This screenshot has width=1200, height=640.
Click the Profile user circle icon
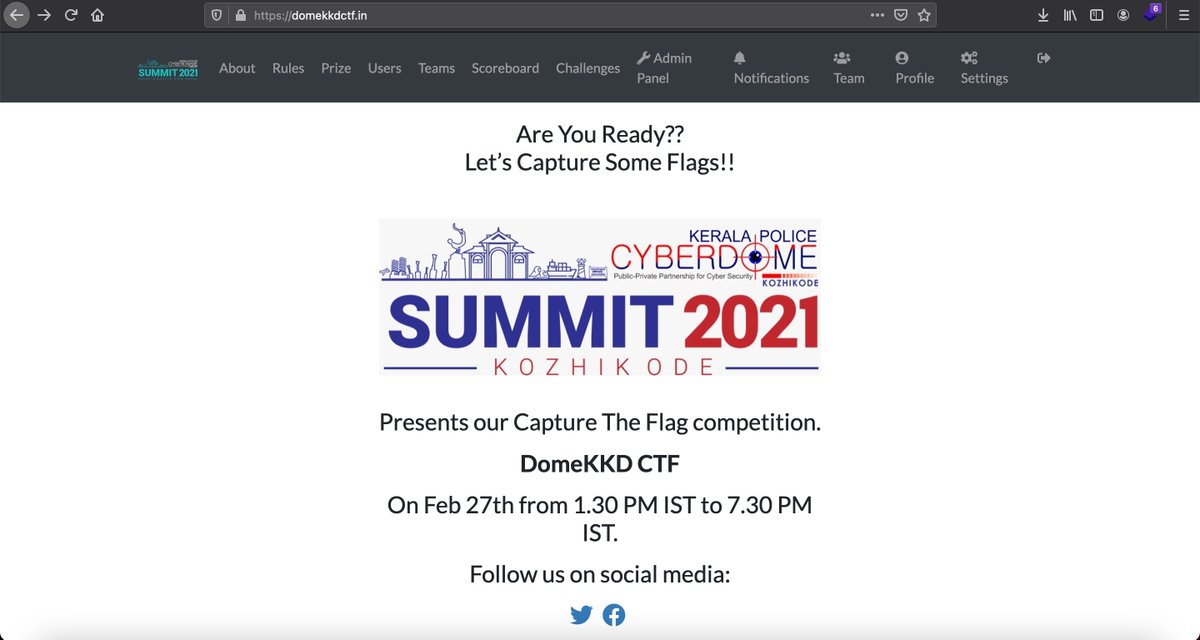[x=902, y=58]
